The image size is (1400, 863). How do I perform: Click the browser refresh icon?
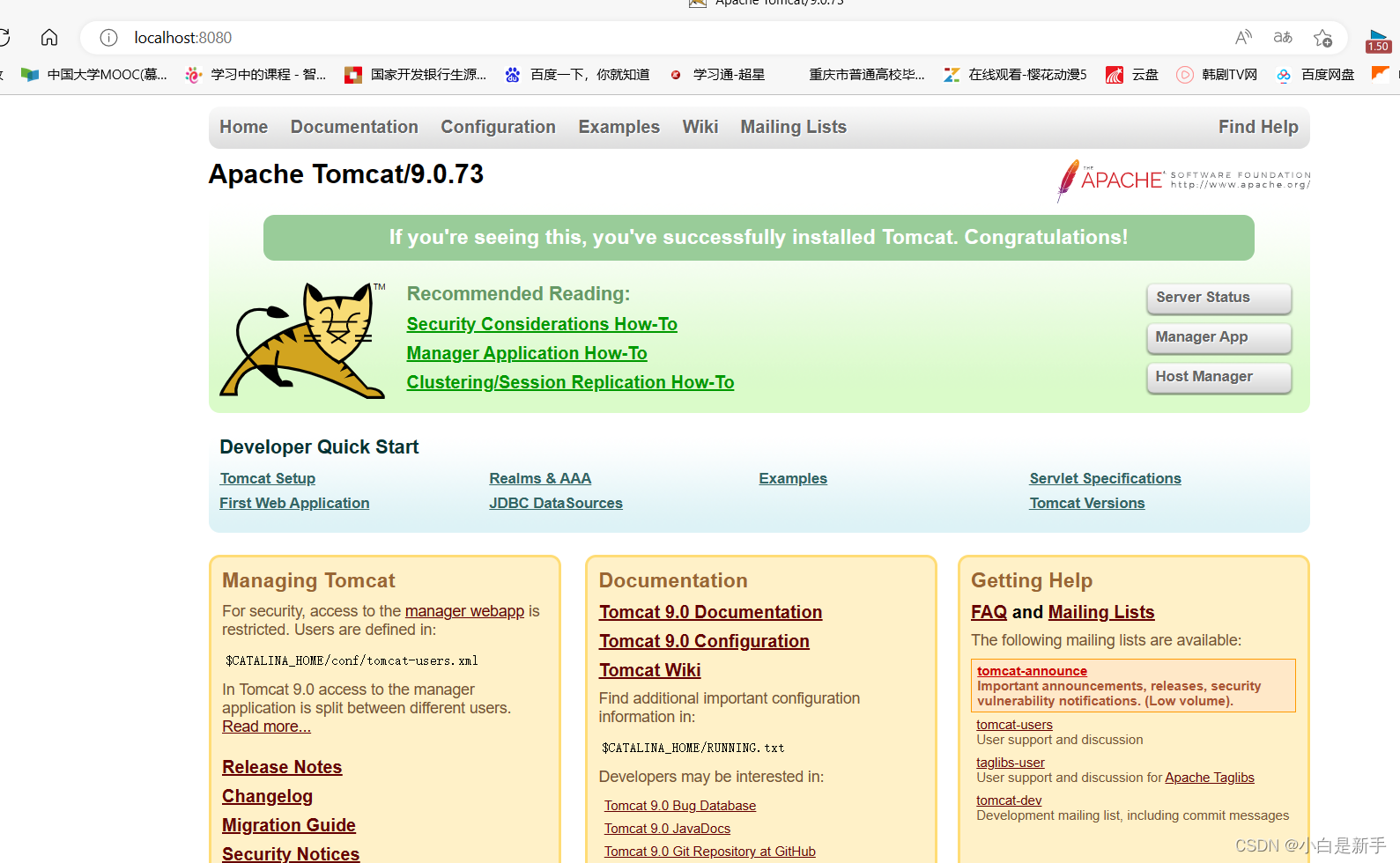4,37
